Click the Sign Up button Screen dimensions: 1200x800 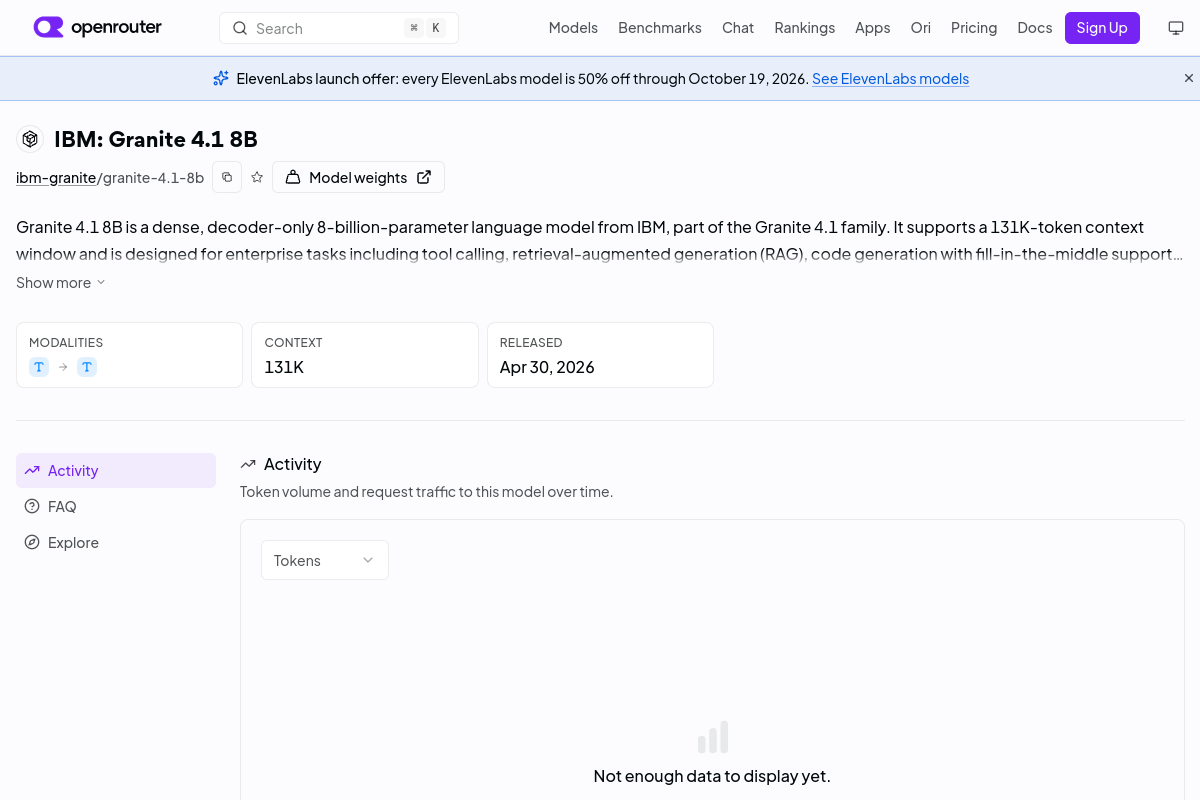coord(1102,28)
